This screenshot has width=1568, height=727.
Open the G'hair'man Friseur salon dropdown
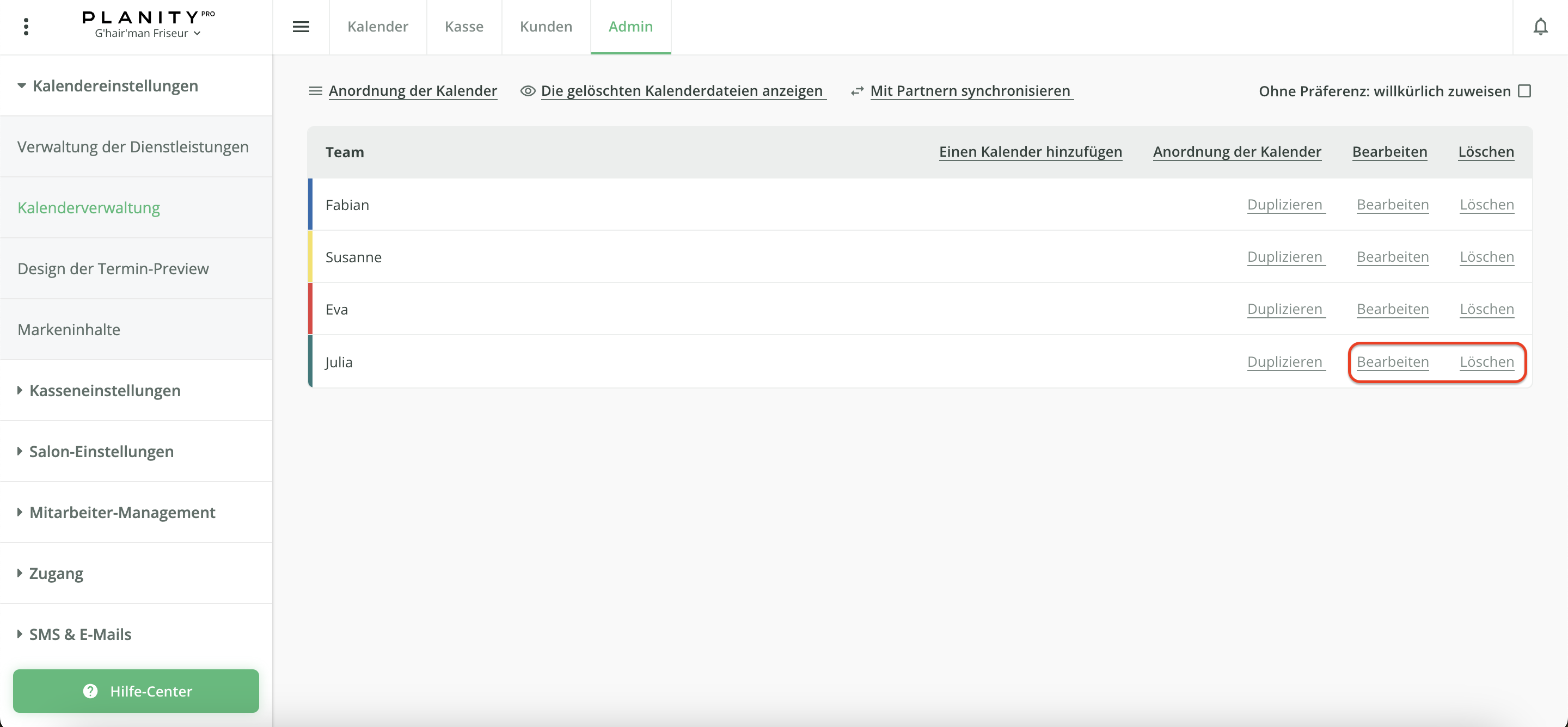point(148,33)
